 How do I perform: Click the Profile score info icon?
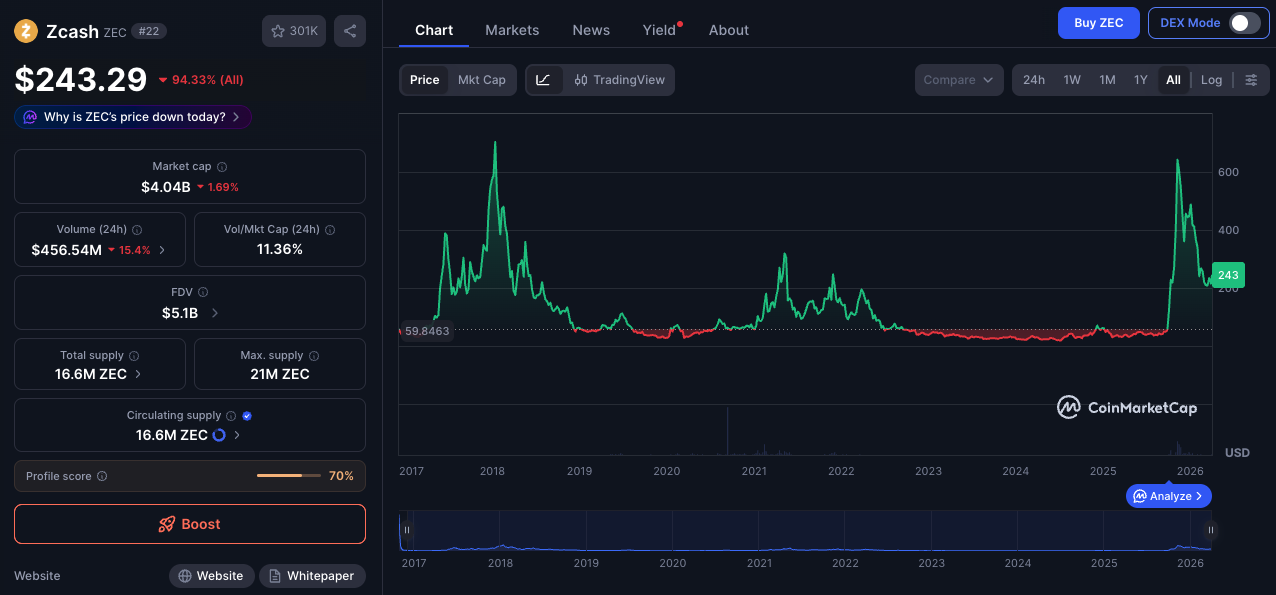pyautogui.click(x=102, y=477)
